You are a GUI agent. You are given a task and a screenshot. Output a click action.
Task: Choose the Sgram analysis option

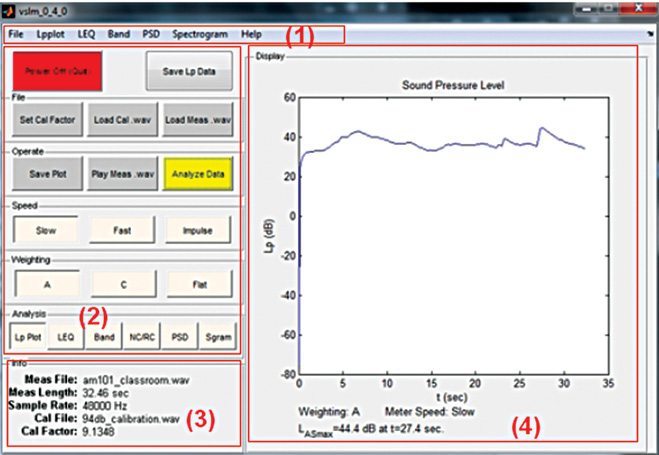pyautogui.click(x=217, y=338)
